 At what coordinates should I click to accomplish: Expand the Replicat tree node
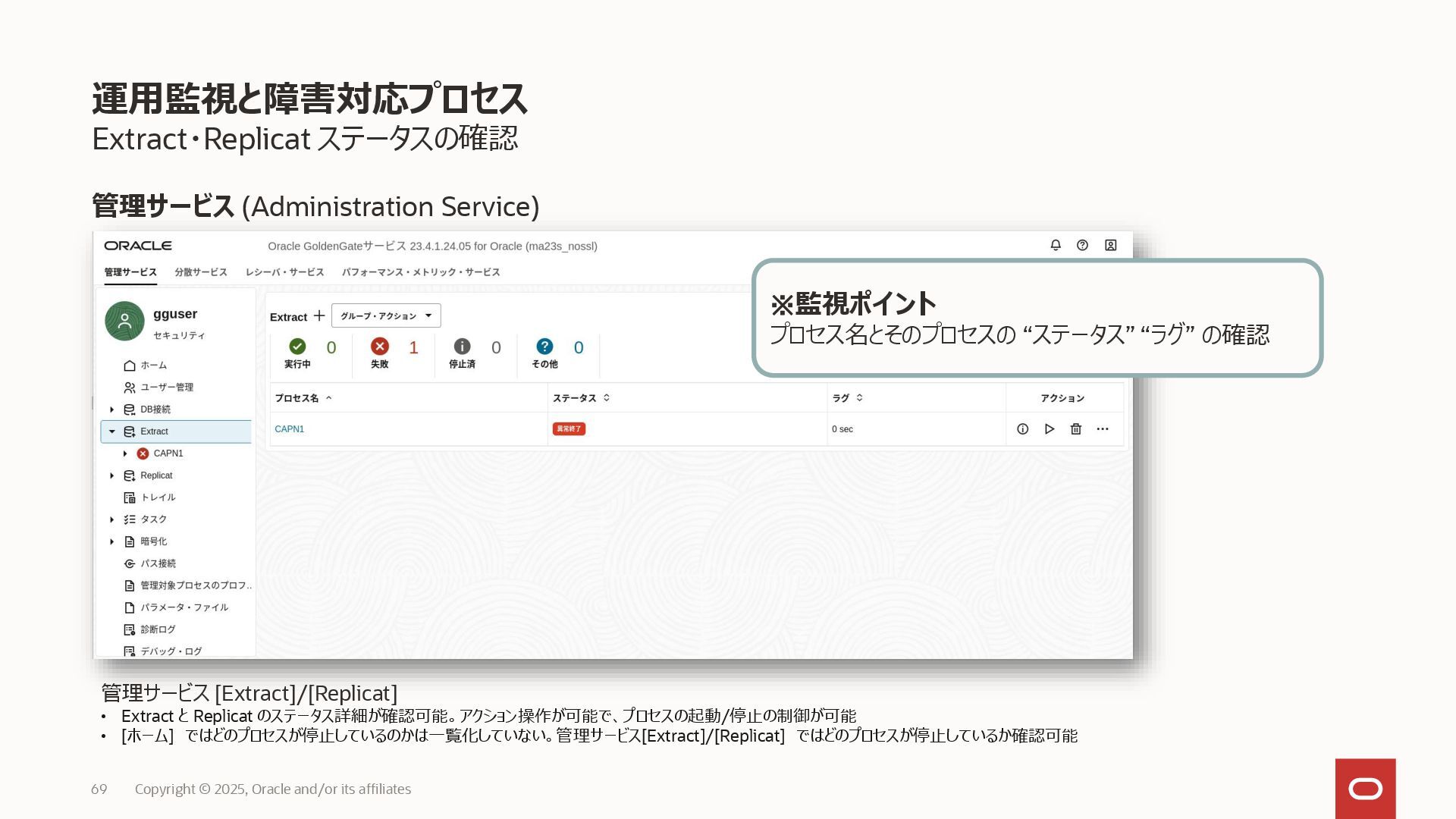112,475
